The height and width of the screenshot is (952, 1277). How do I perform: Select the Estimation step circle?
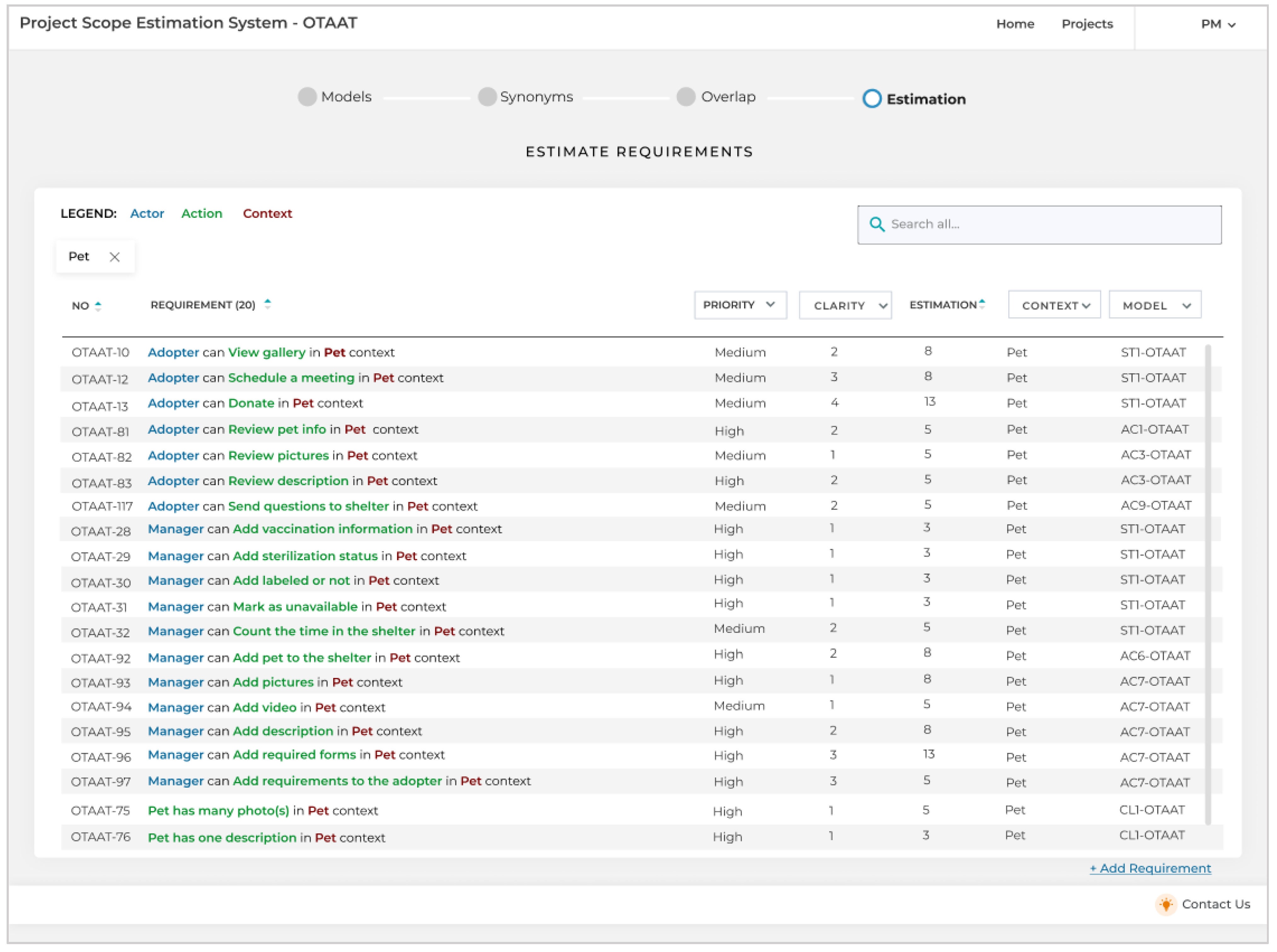click(x=872, y=99)
